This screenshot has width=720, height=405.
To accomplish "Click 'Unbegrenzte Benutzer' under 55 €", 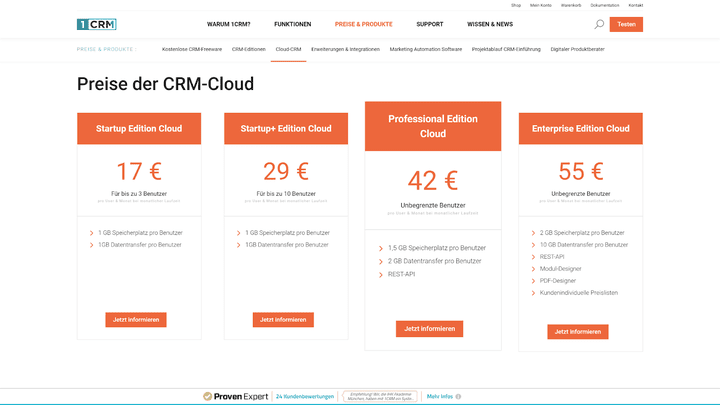I will coord(581,194).
